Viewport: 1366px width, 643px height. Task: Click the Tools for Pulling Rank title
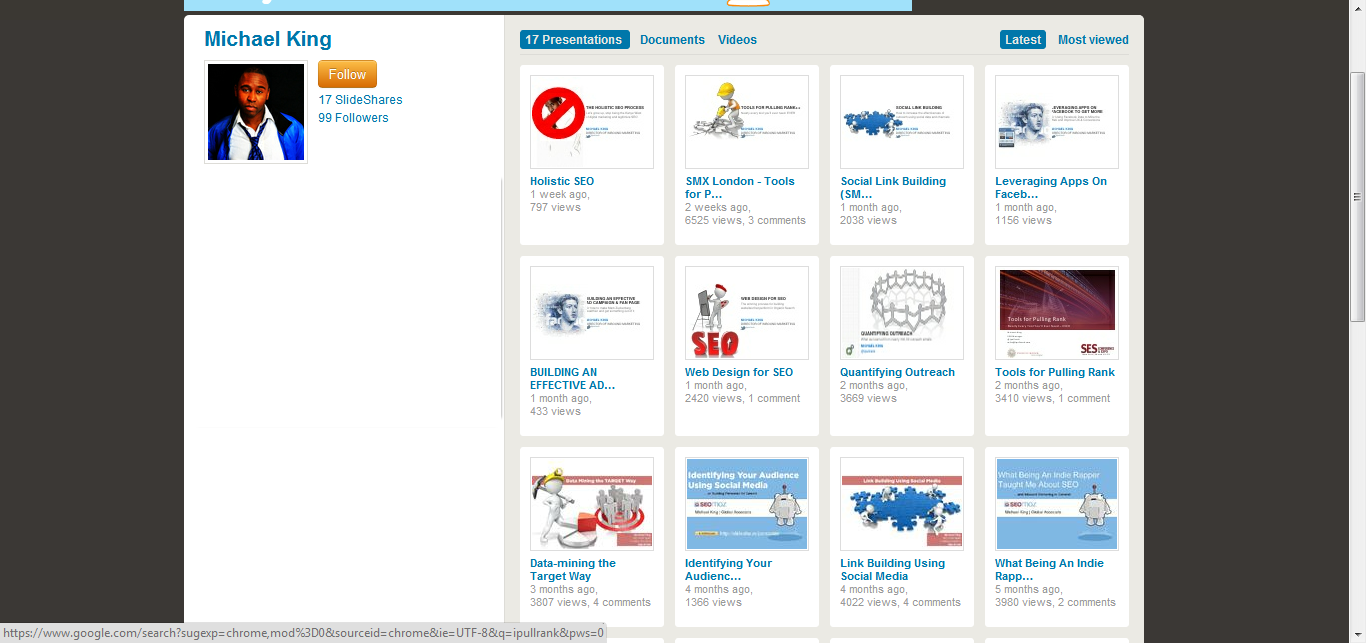pos(1055,373)
